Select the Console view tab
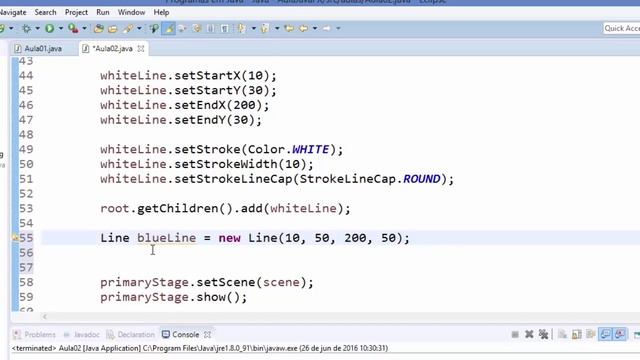Image resolution: width=640 pixels, height=360 pixels. (x=181, y=335)
